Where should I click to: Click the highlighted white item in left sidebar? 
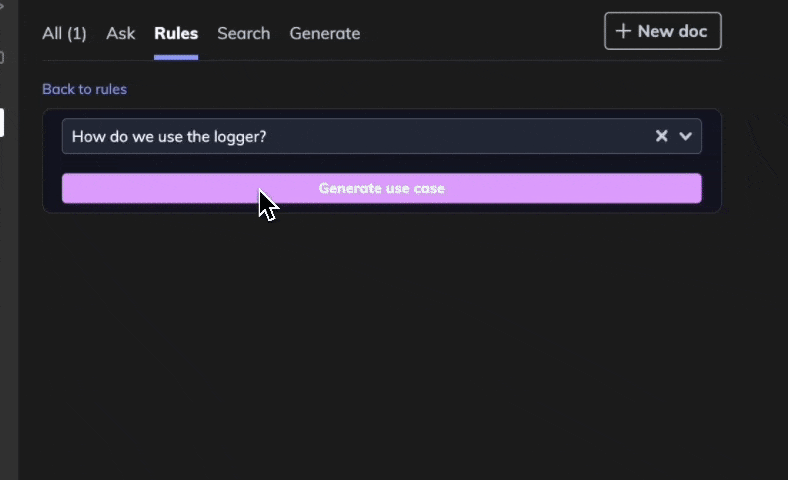[x=2, y=123]
